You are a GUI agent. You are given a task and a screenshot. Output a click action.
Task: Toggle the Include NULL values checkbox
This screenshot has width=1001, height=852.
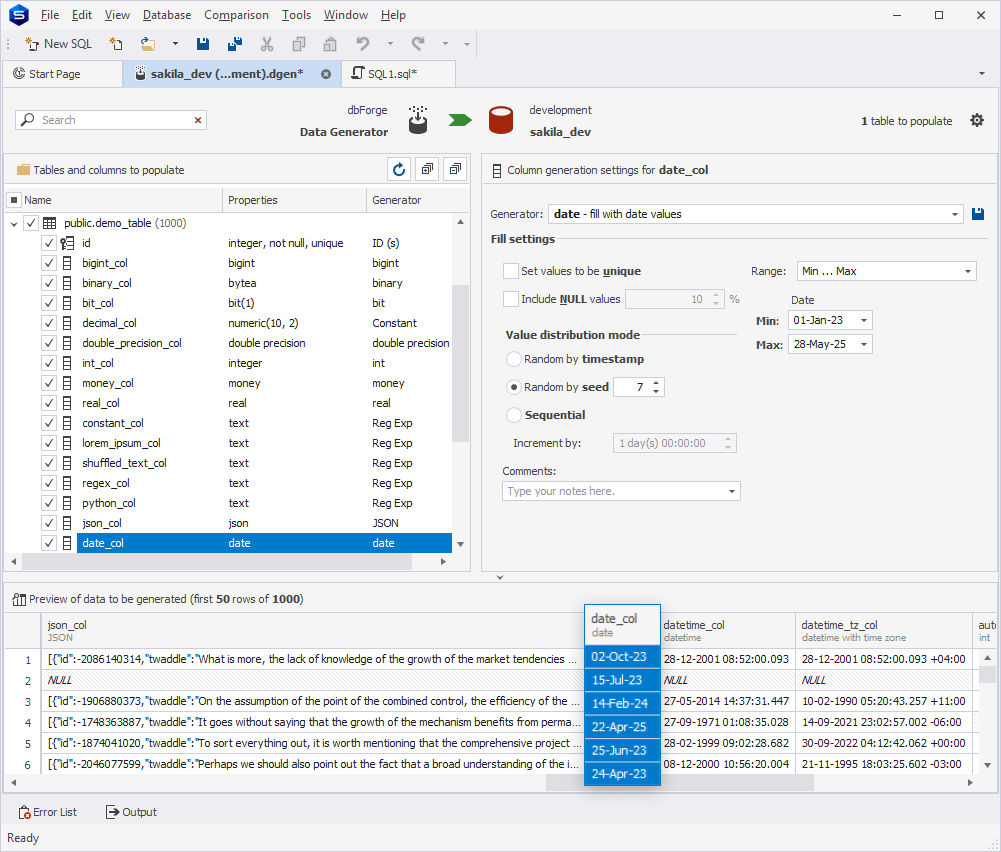pos(511,299)
